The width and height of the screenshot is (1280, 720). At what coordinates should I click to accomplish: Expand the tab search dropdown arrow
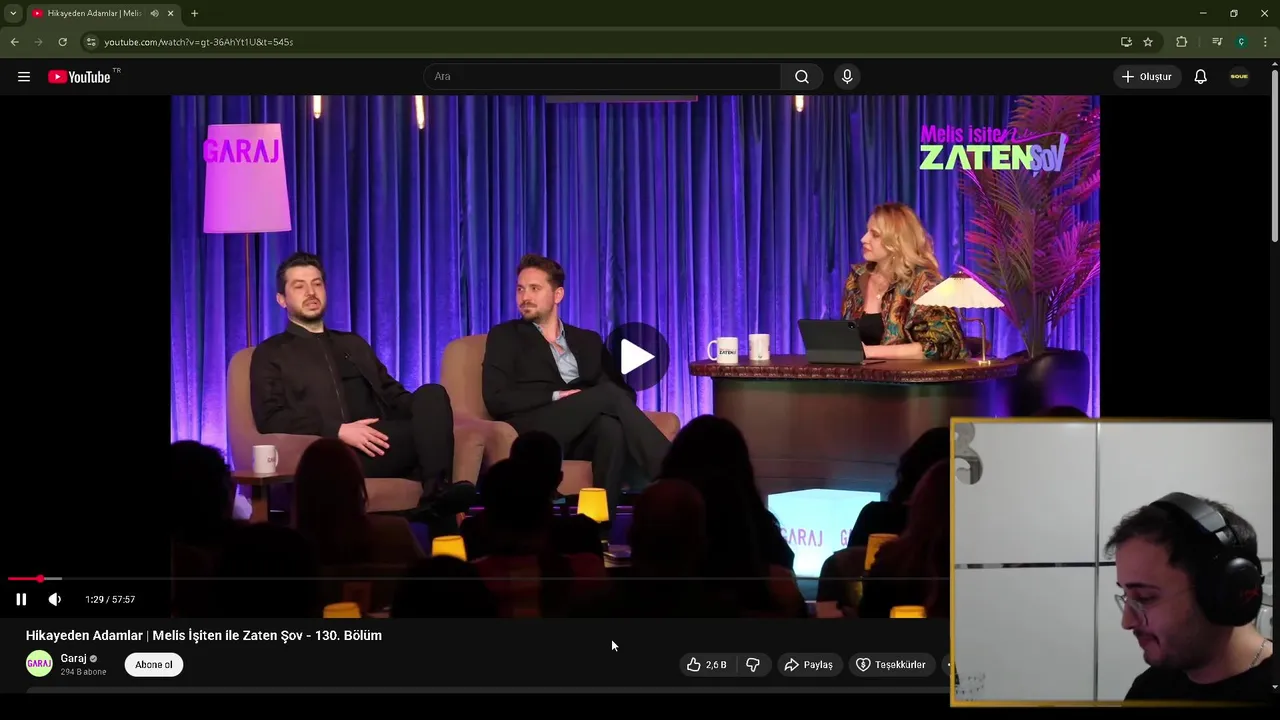(x=13, y=13)
